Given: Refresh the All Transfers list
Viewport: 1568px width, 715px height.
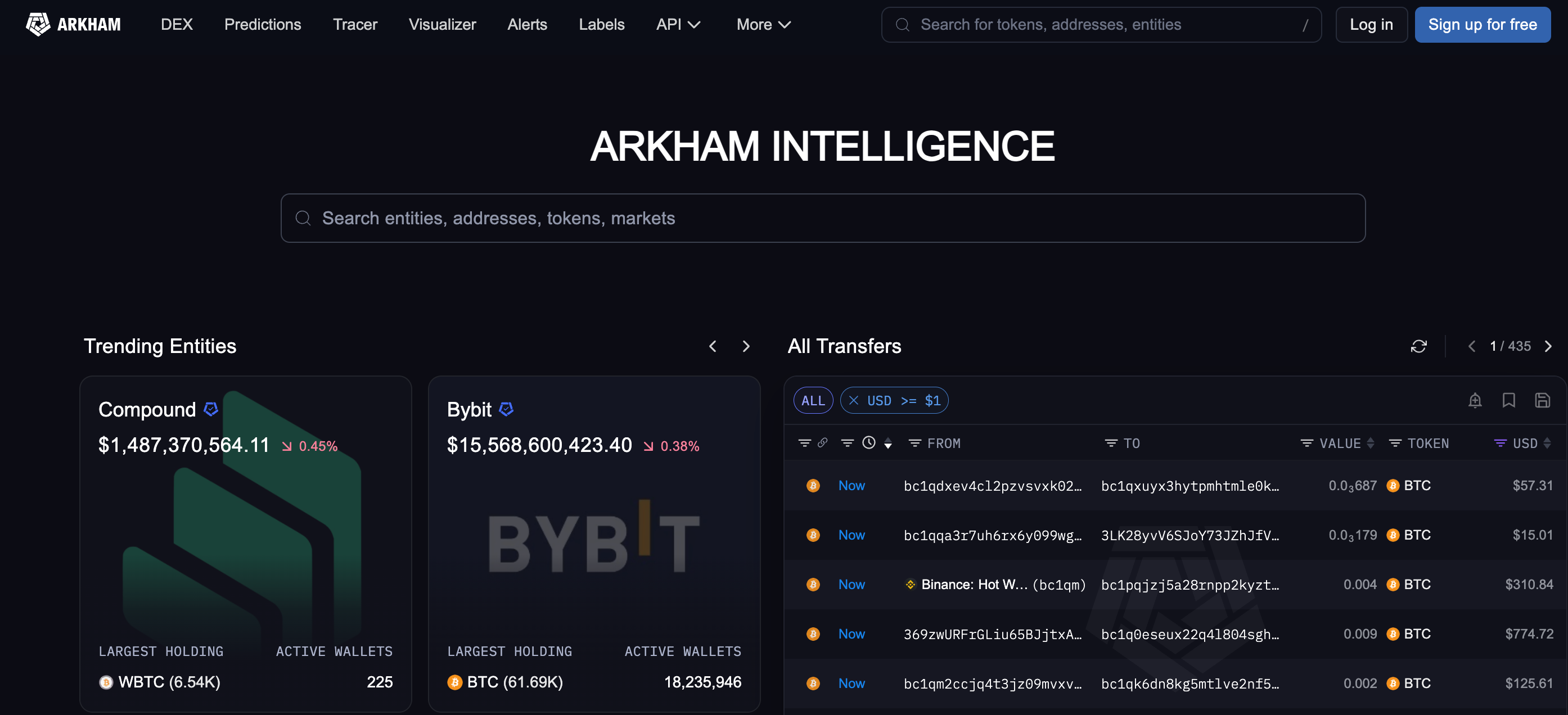Looking at the screenshot, I should click(1419, 346).
